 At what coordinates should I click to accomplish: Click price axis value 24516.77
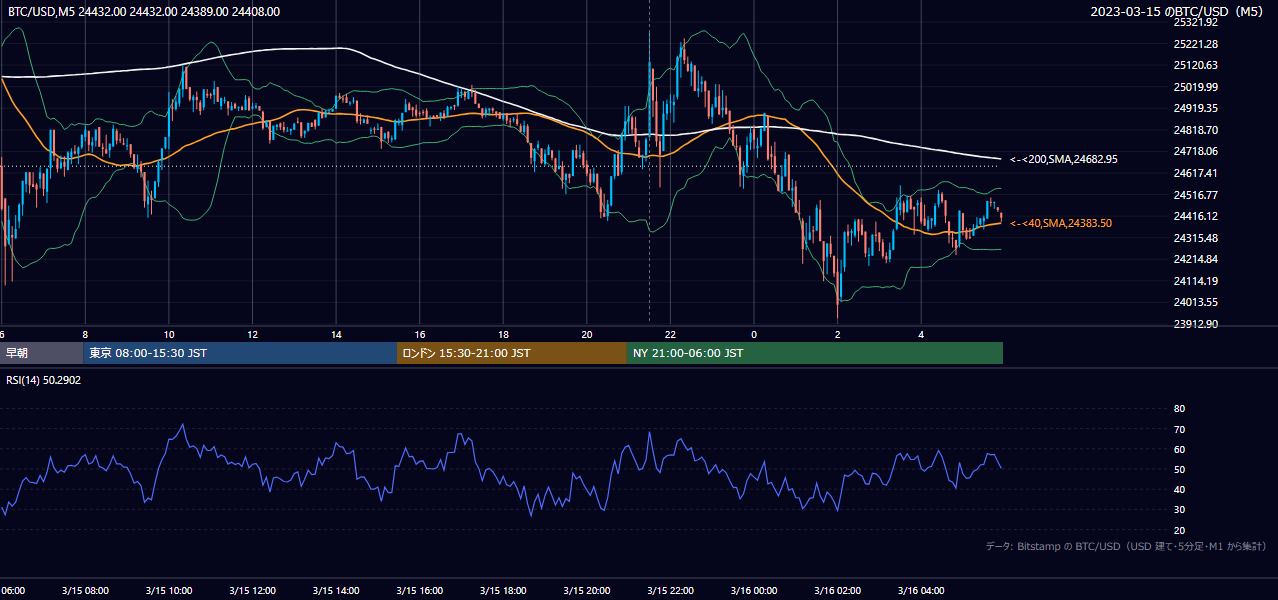tap(1195, 194)
